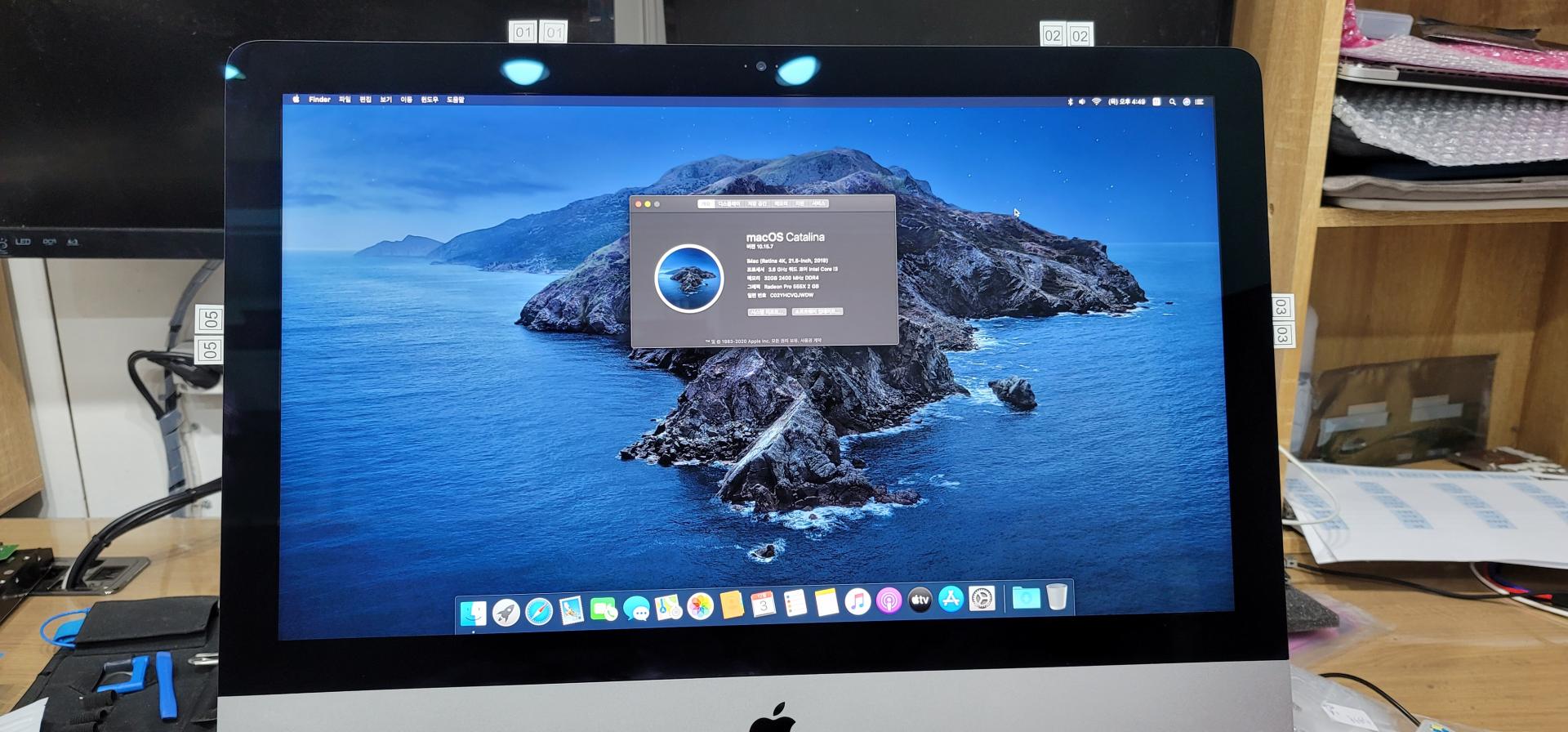This screenshot has height=732, width=1568.
Task: Open the 파일 (File) menu
Action: tap(345, 100)
